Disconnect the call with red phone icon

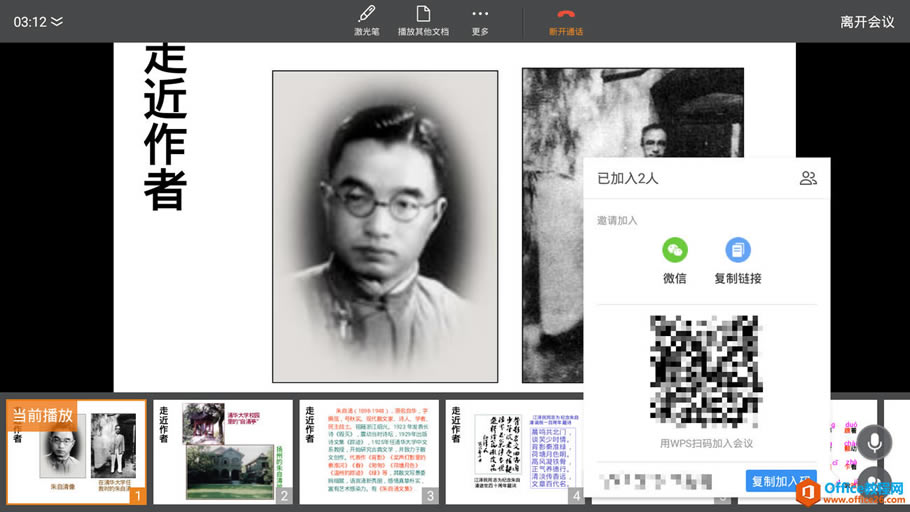[566, 21]
